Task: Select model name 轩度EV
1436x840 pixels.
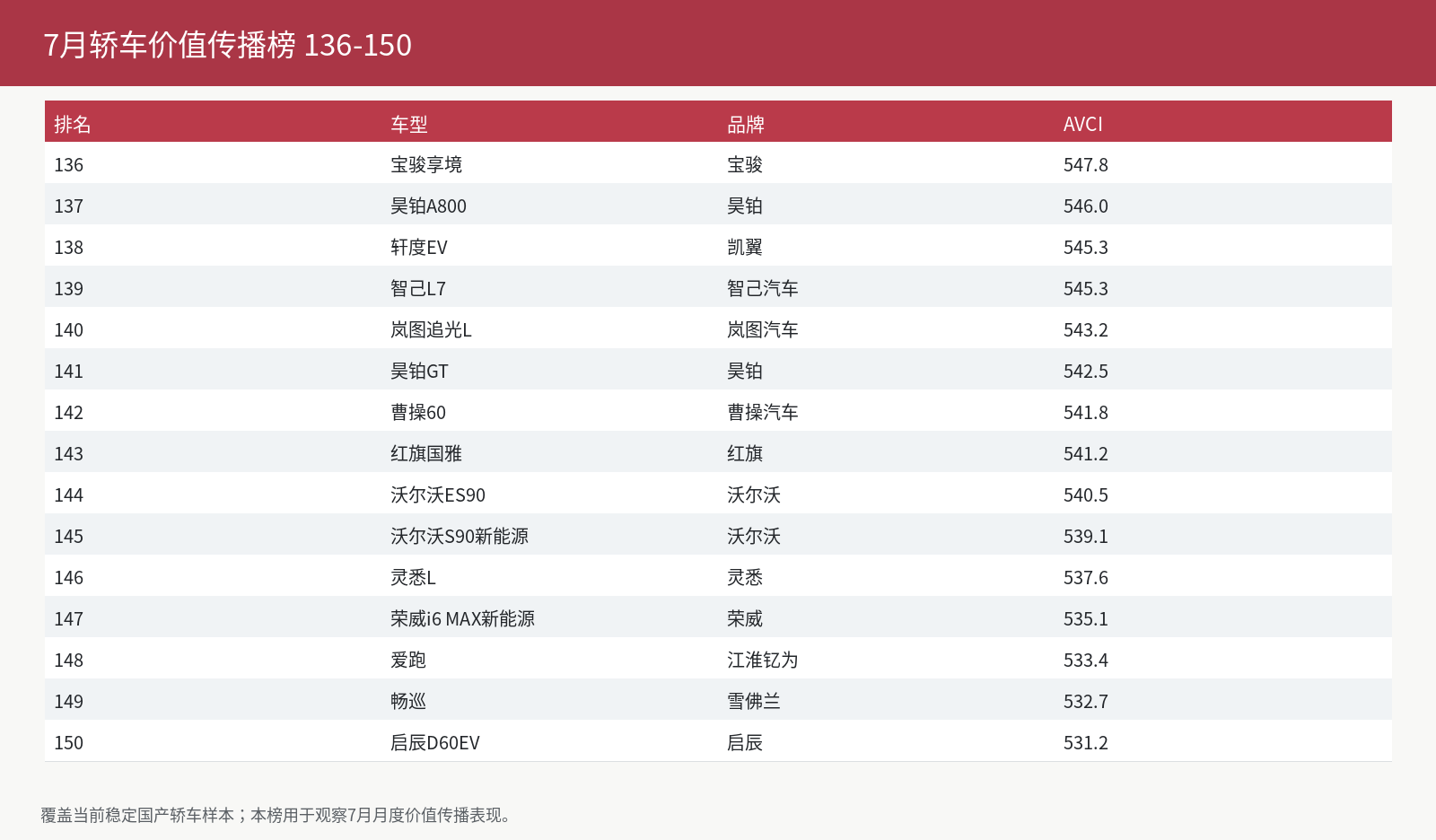Action: click(x=419, y=248)
